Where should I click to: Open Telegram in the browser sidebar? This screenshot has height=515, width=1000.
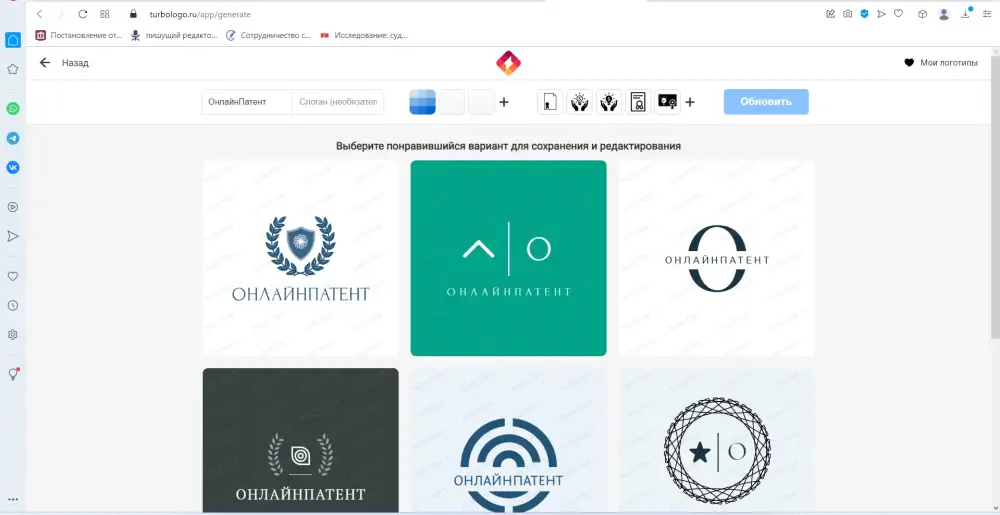[x=13, y=138]
